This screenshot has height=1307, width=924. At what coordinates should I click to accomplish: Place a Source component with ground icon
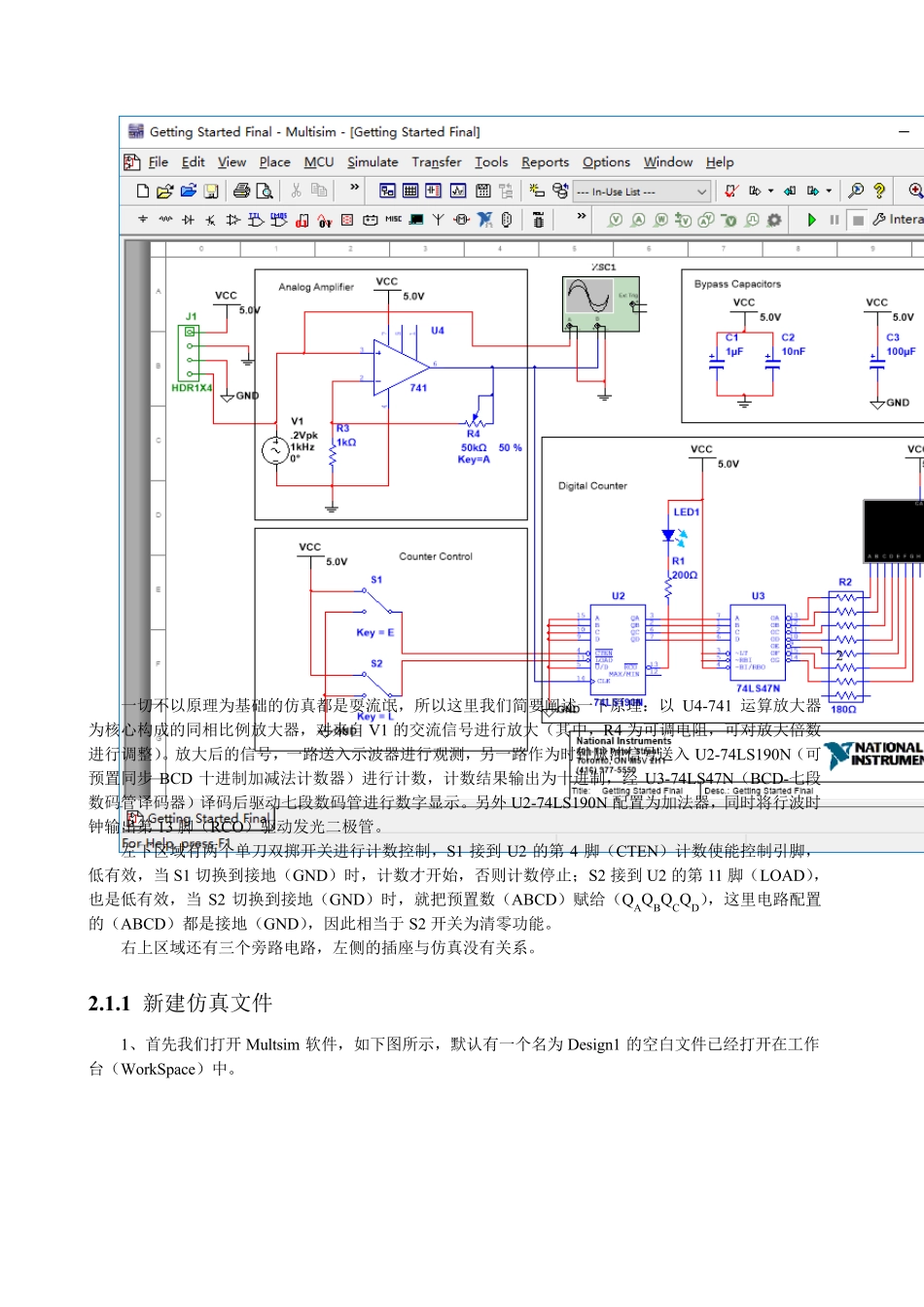point(143,220)
